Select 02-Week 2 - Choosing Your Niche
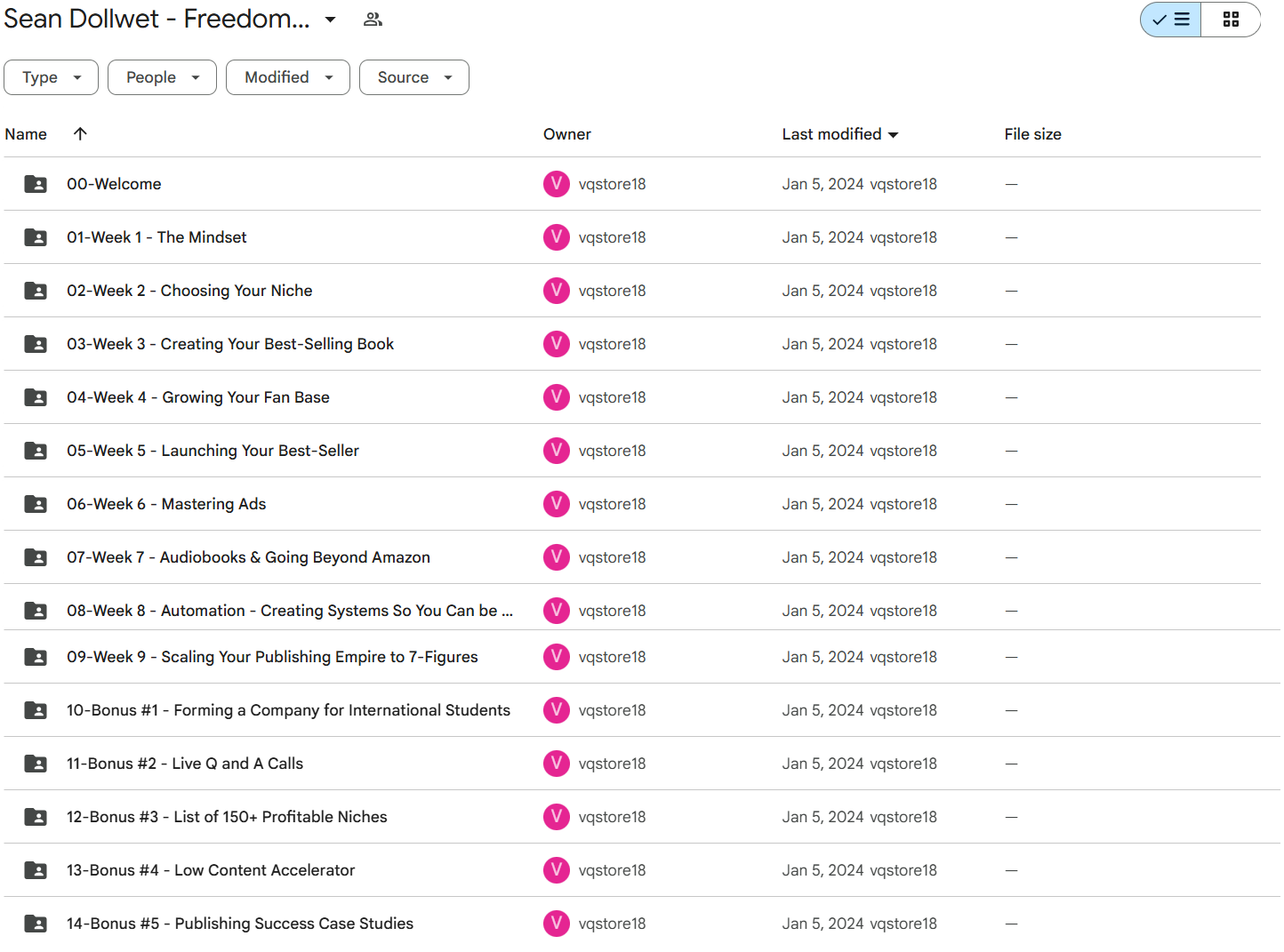Viewport: 1284px width, 952px height. [189, 291]
